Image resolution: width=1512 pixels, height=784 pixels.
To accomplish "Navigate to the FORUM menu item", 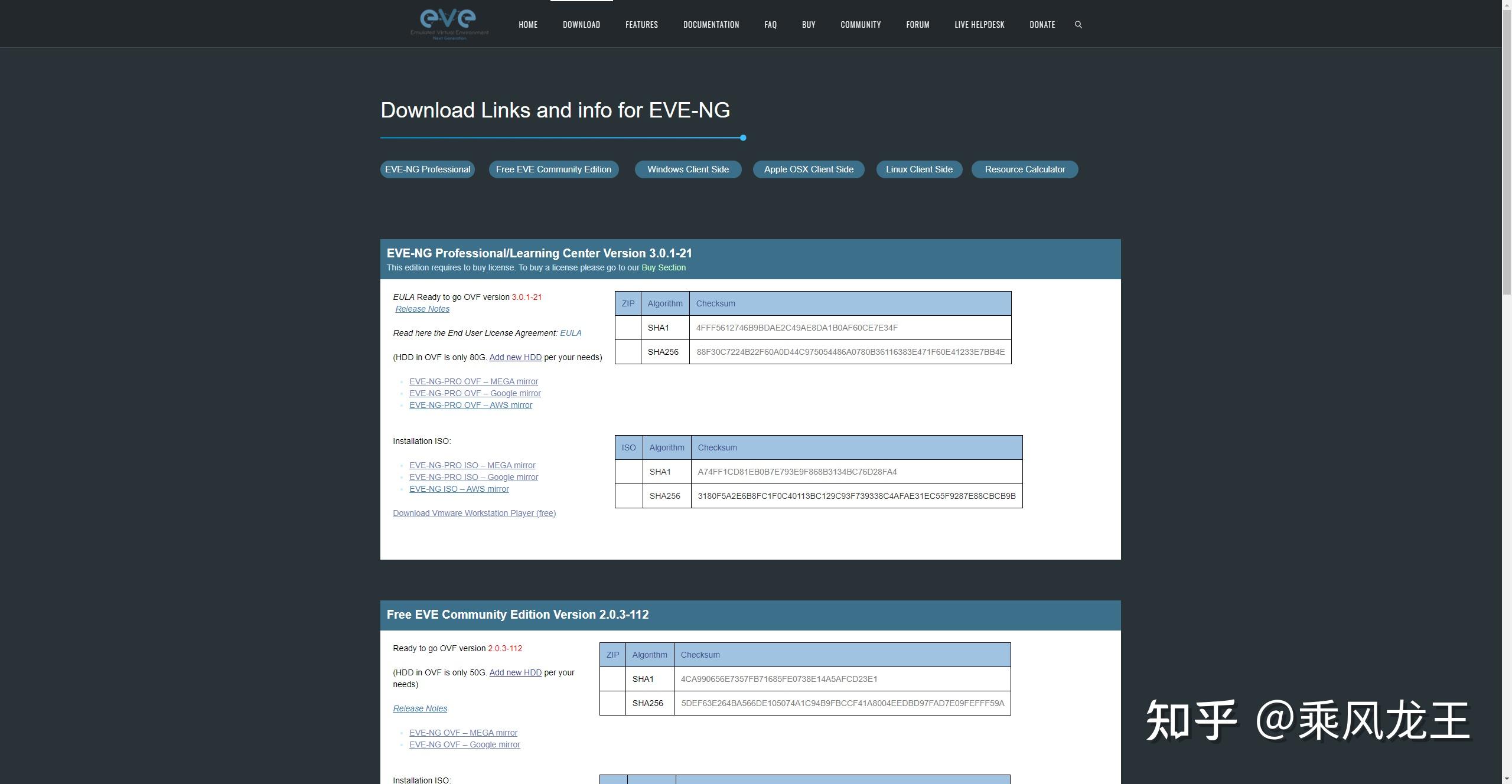I will (917, 25).
